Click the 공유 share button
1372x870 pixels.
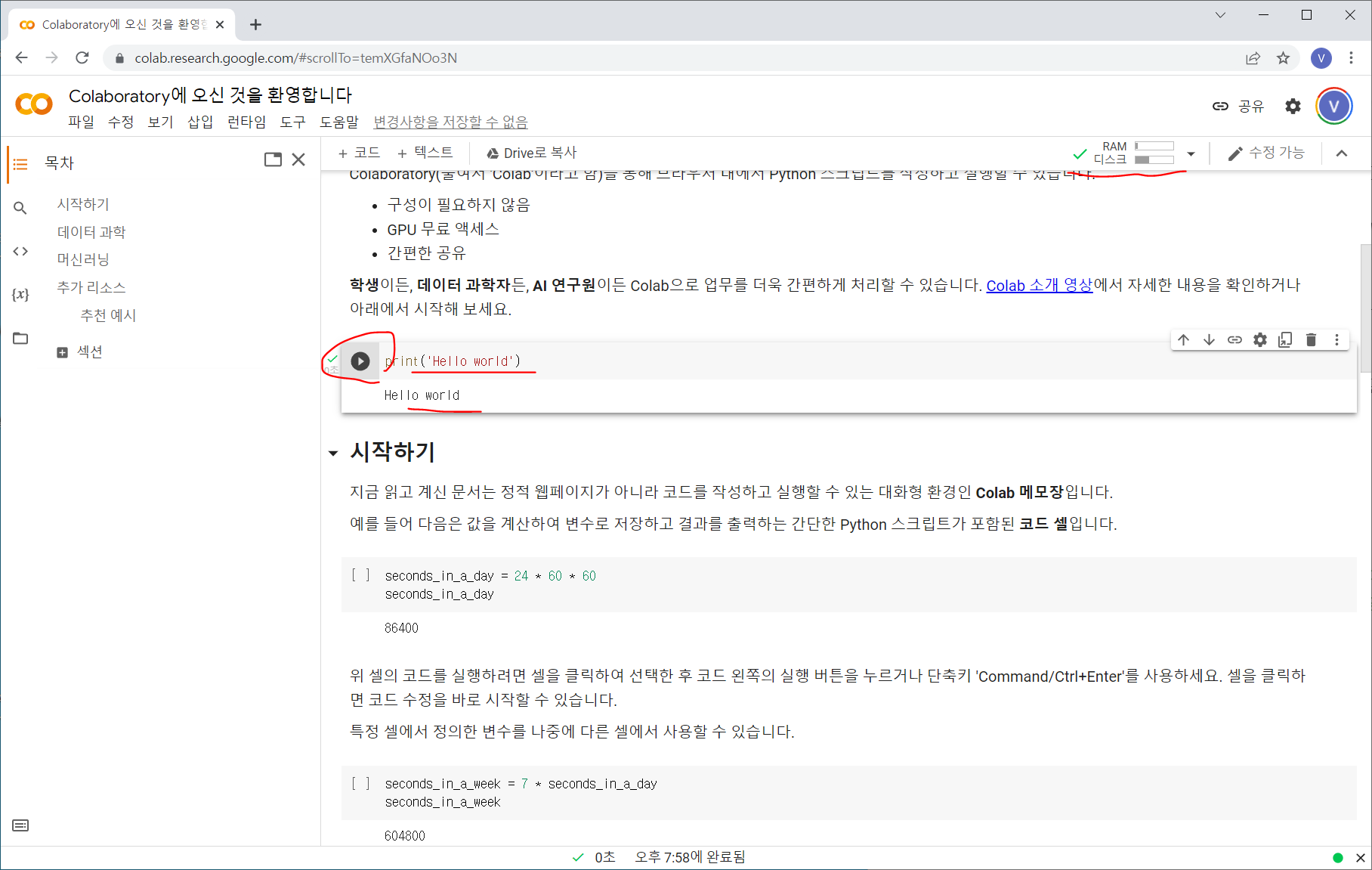tap(1238, 107)
